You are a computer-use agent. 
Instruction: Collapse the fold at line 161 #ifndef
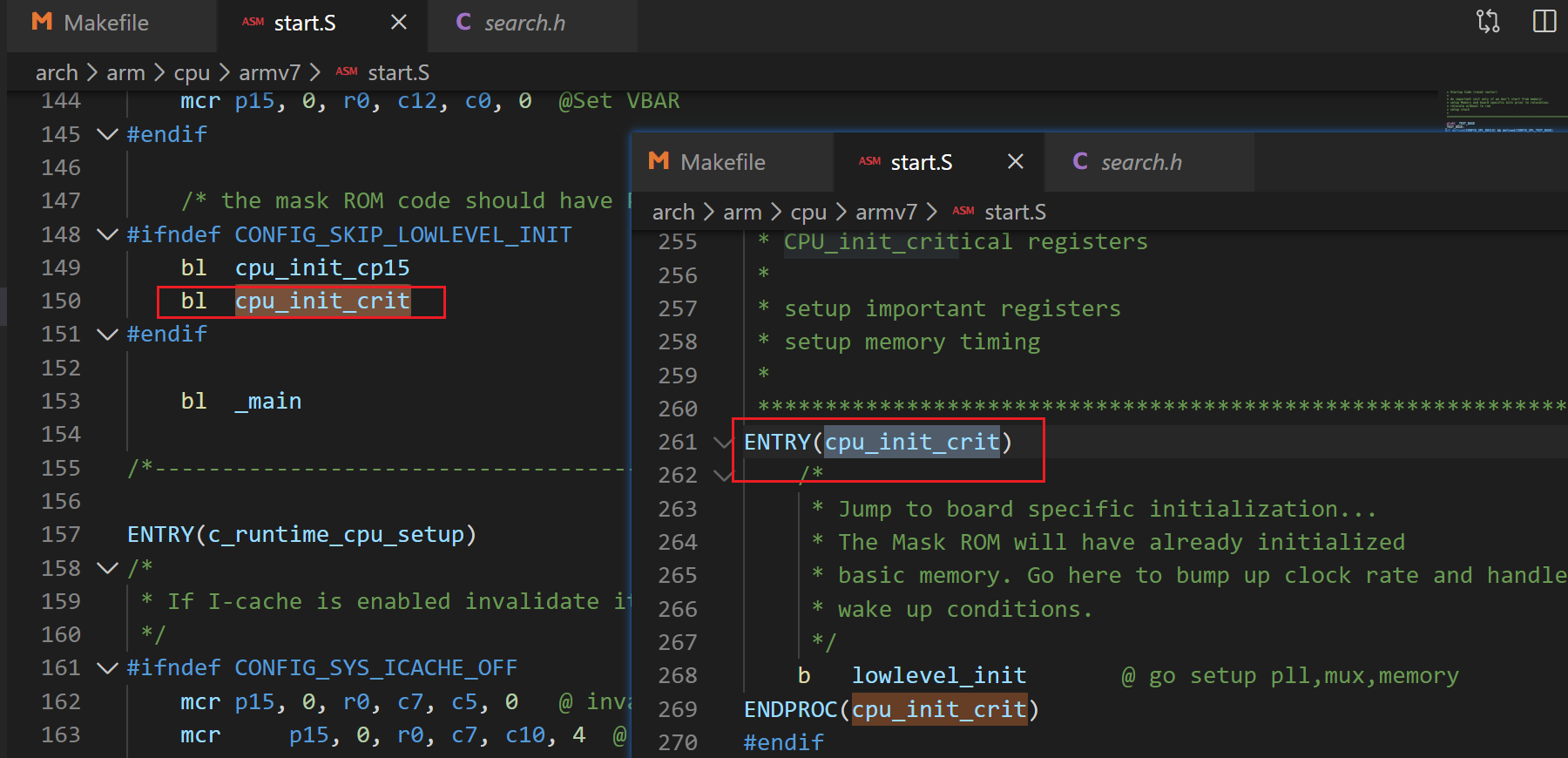107,668
